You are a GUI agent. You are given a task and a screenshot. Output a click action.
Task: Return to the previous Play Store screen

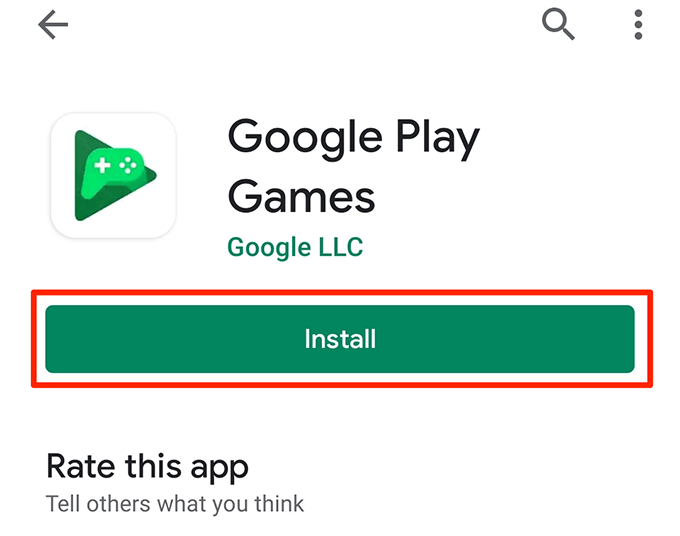pos(53,25)
